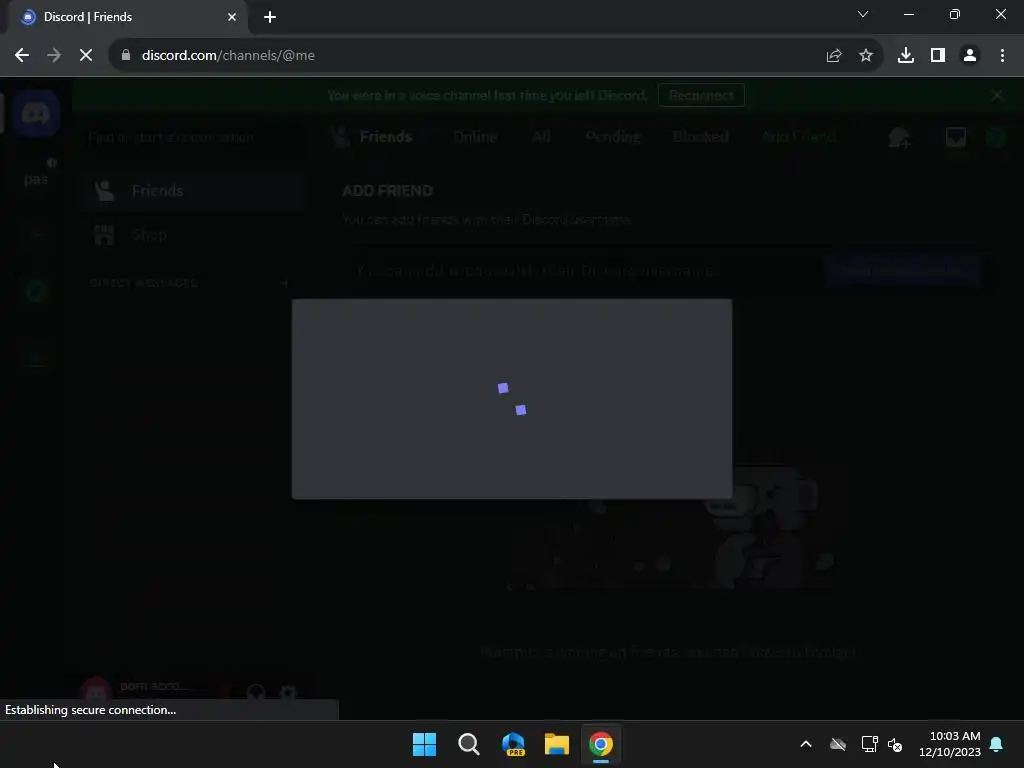Select the Discord | Friends browser tab
1024x768 pixels.
click(x=128, y=17)
